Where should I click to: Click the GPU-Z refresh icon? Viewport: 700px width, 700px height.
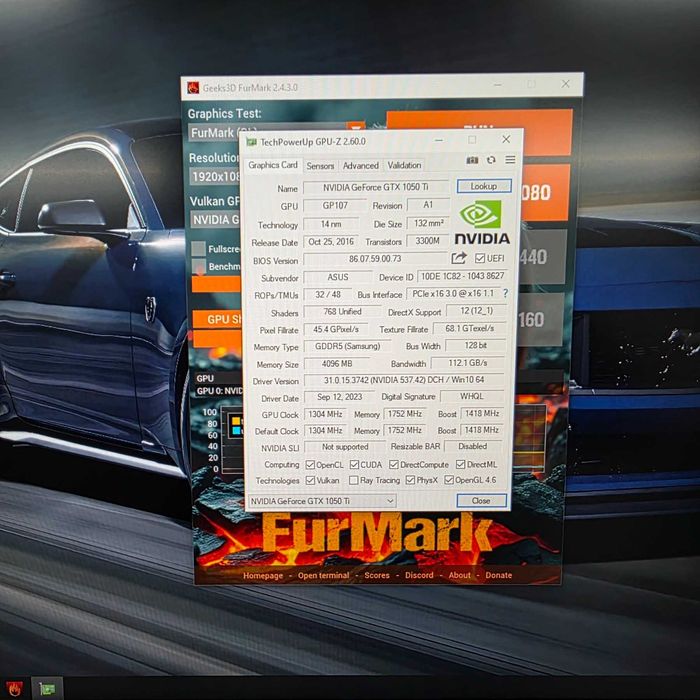point(491,160)
